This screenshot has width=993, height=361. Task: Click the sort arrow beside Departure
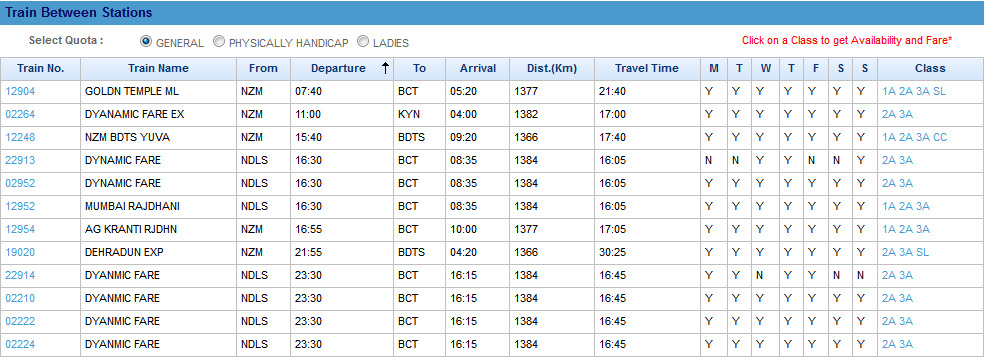(385, 68)
